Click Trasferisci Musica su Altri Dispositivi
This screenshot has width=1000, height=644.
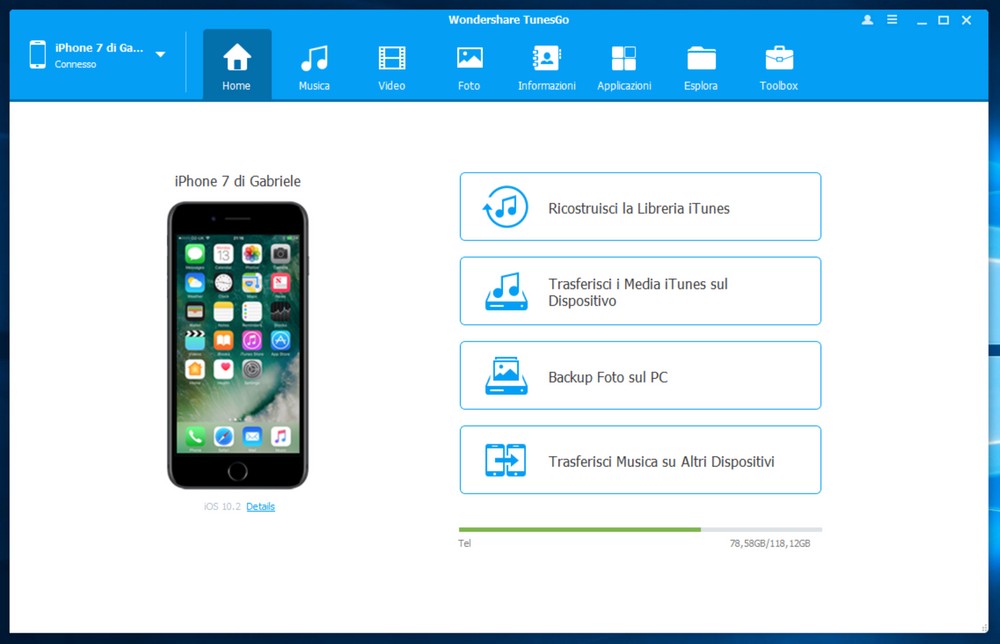(640, 460)
